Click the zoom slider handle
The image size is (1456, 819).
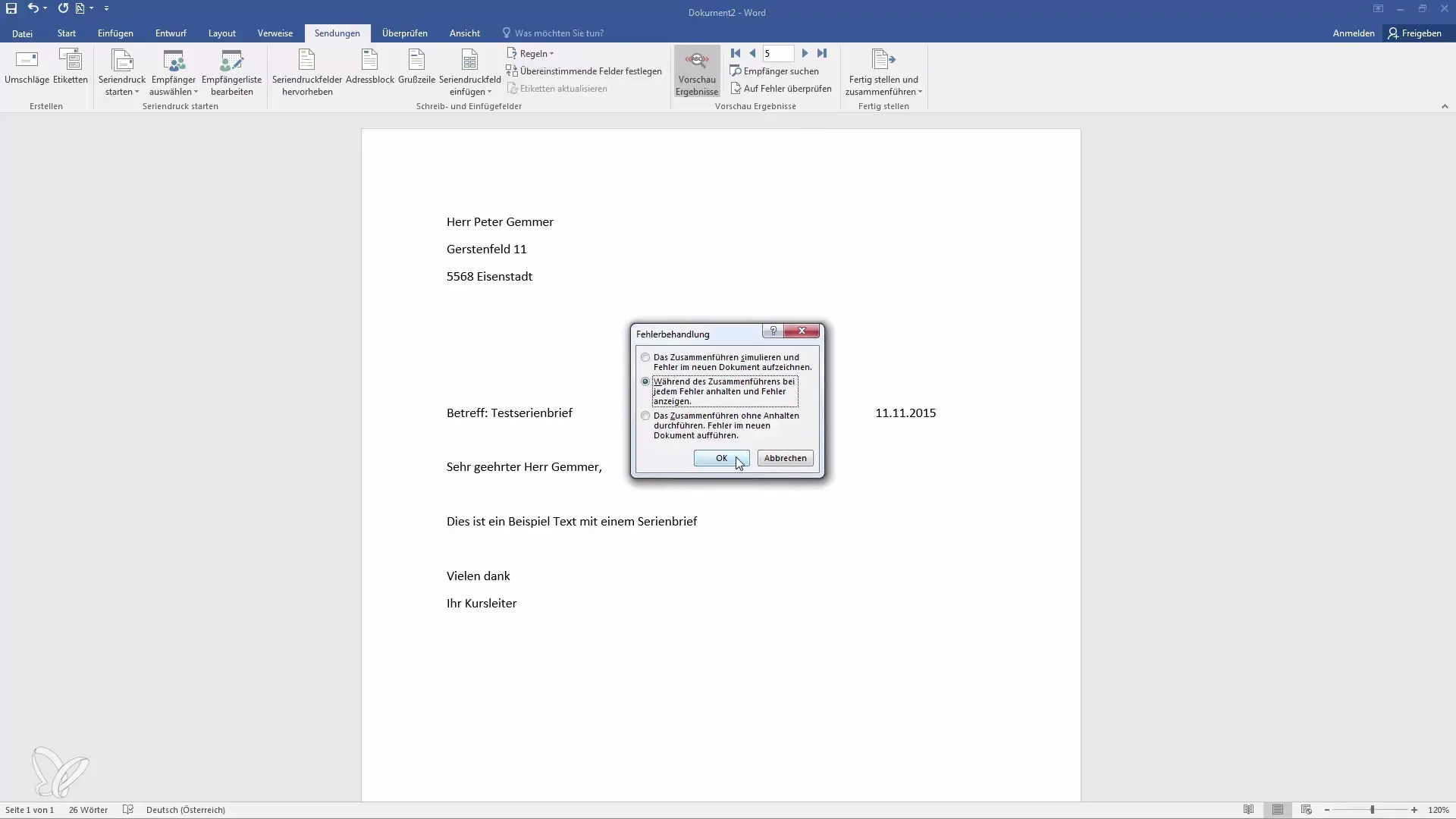pyautogui.click(x=1373, y=810)
